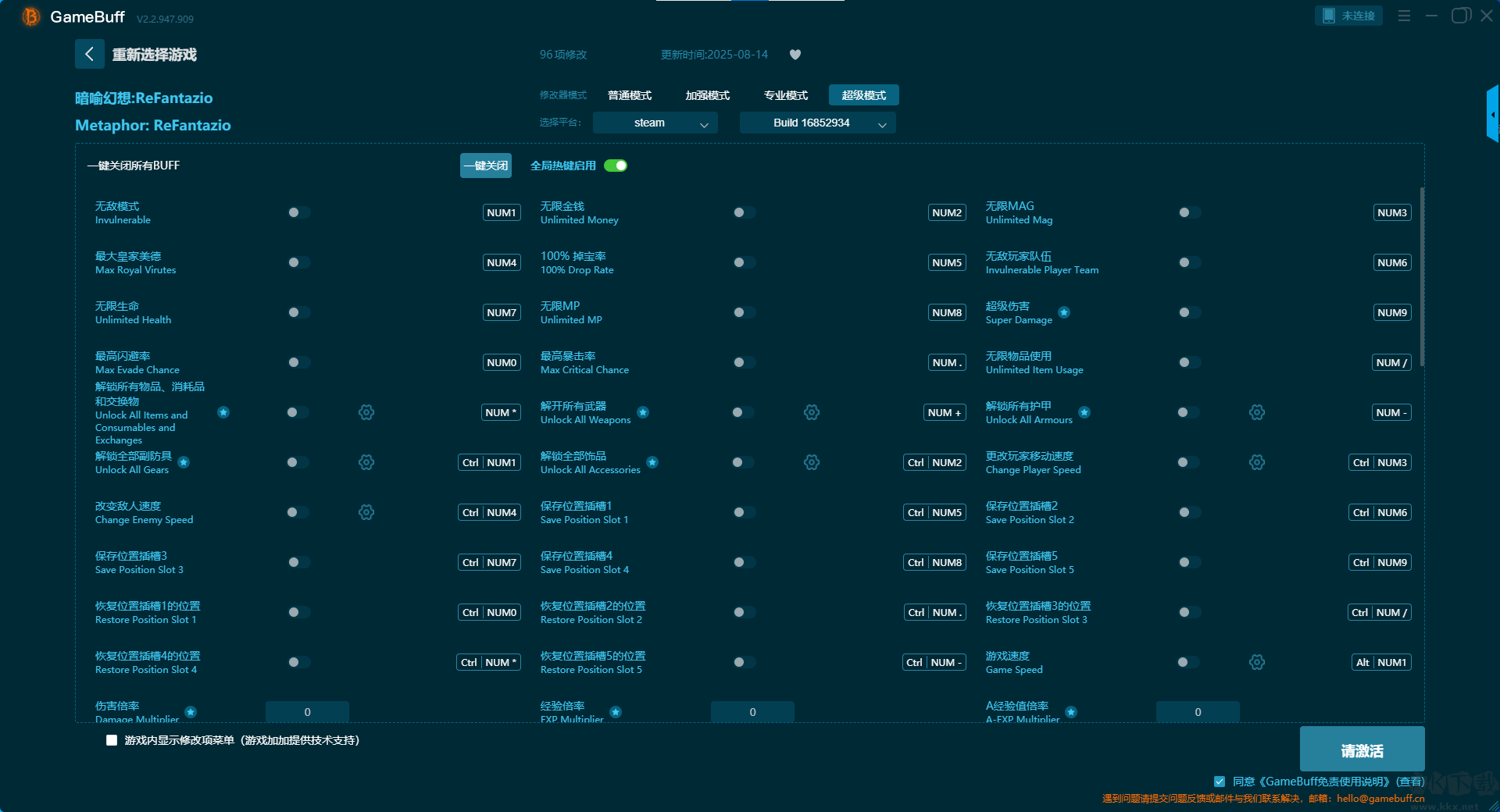This screenshot has width=1500, height=812.
Task: Open the hamburger menu in title bar
Action: [x=1404, y=16]
